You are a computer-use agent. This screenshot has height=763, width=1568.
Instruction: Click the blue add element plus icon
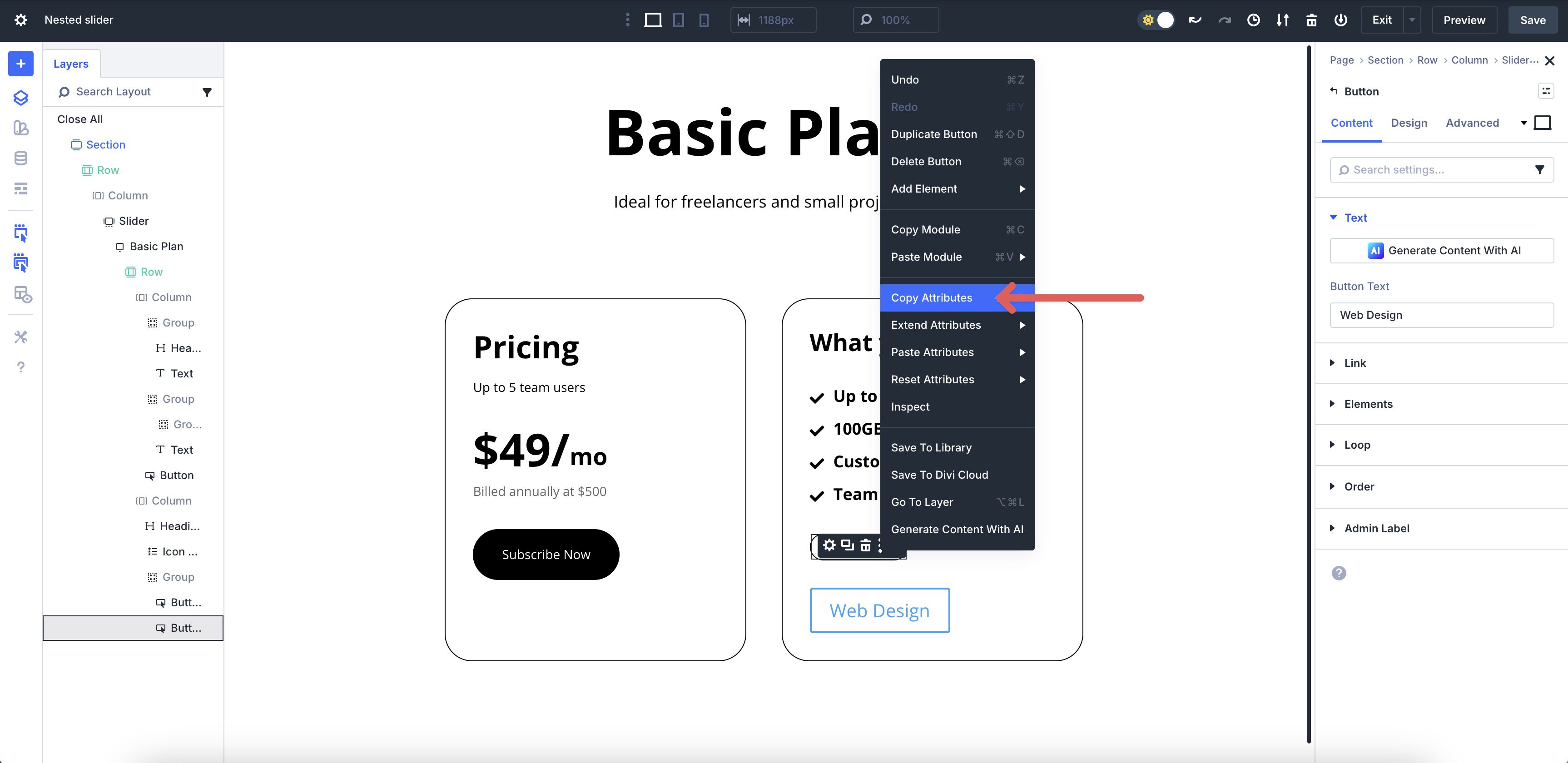tap(21, 64)
